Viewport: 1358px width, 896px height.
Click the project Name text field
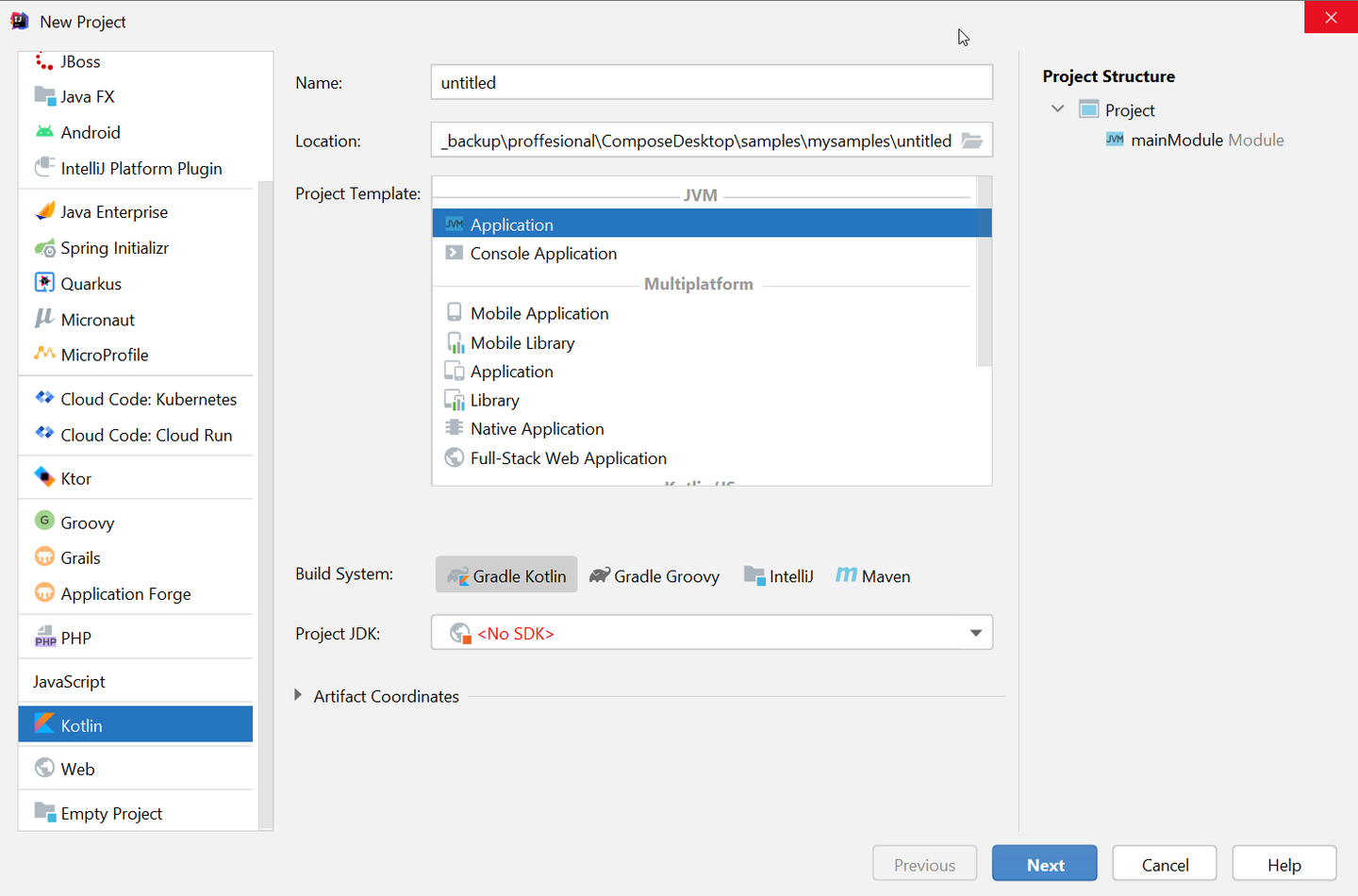711,82
